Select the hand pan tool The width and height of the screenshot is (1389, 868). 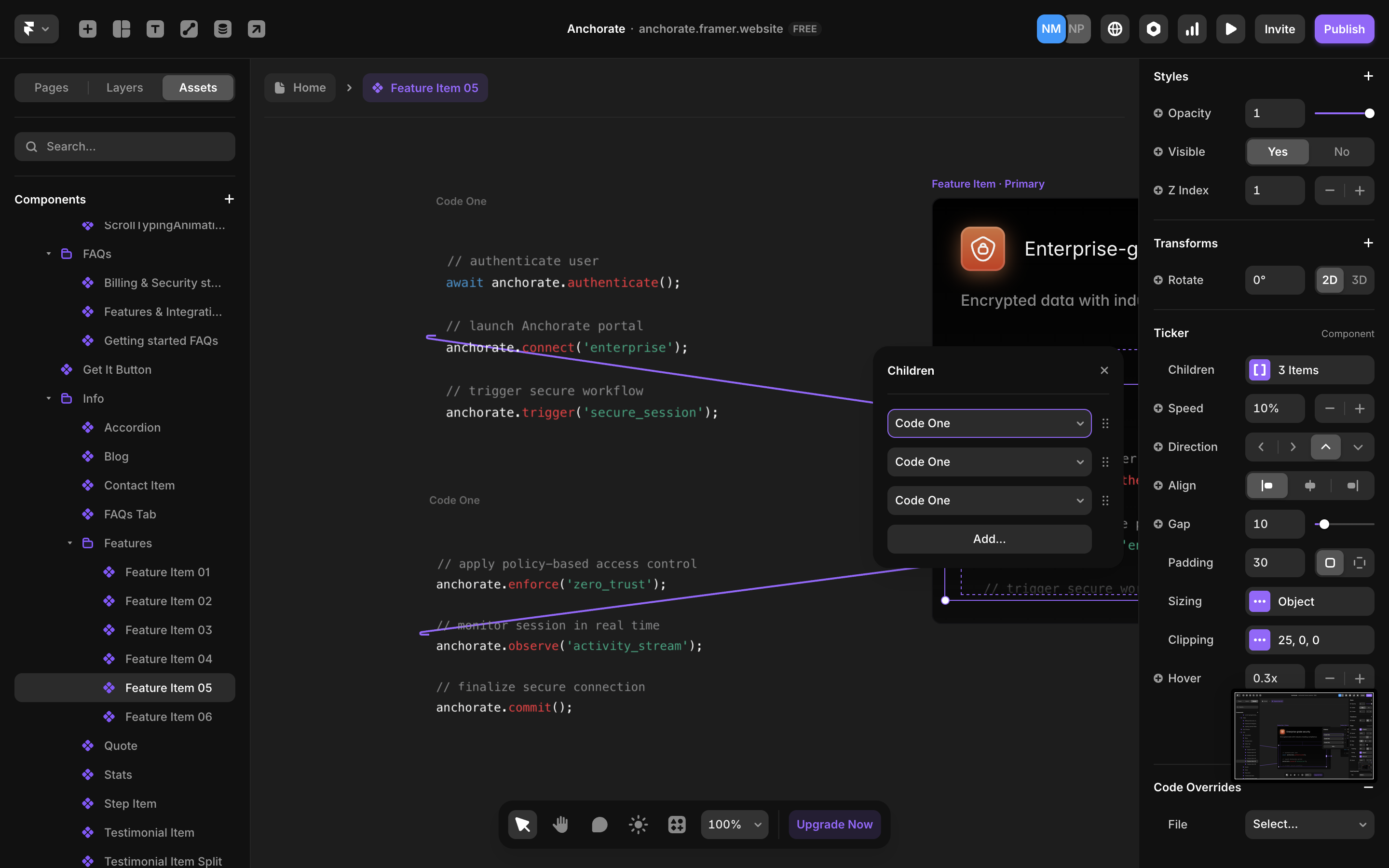pos(560,825)
